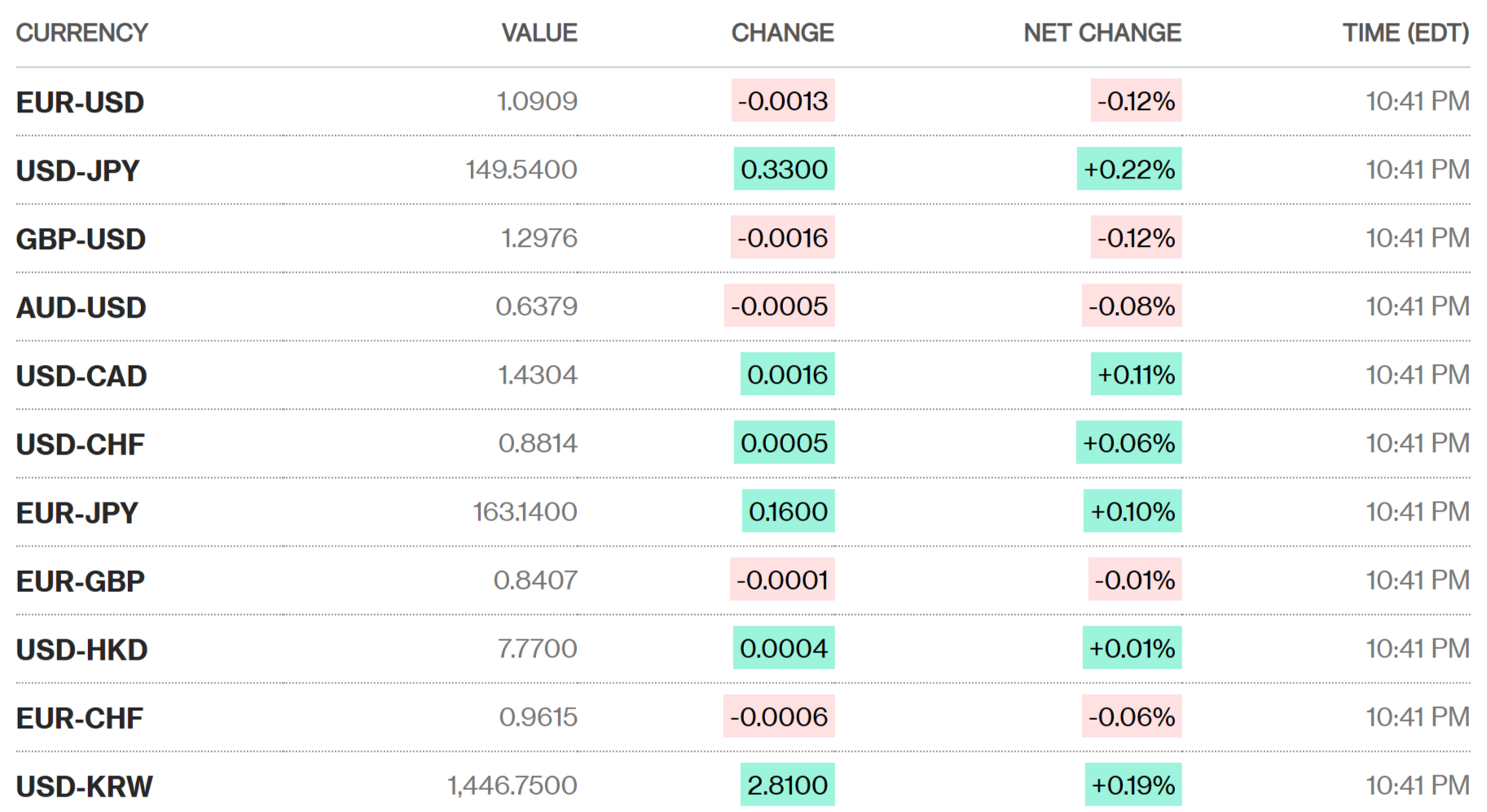Image resolution: width=1487 pixels, height=812 pixels.
Task: Open the EUR-CHF currency pair
Action: coord(79,718)
